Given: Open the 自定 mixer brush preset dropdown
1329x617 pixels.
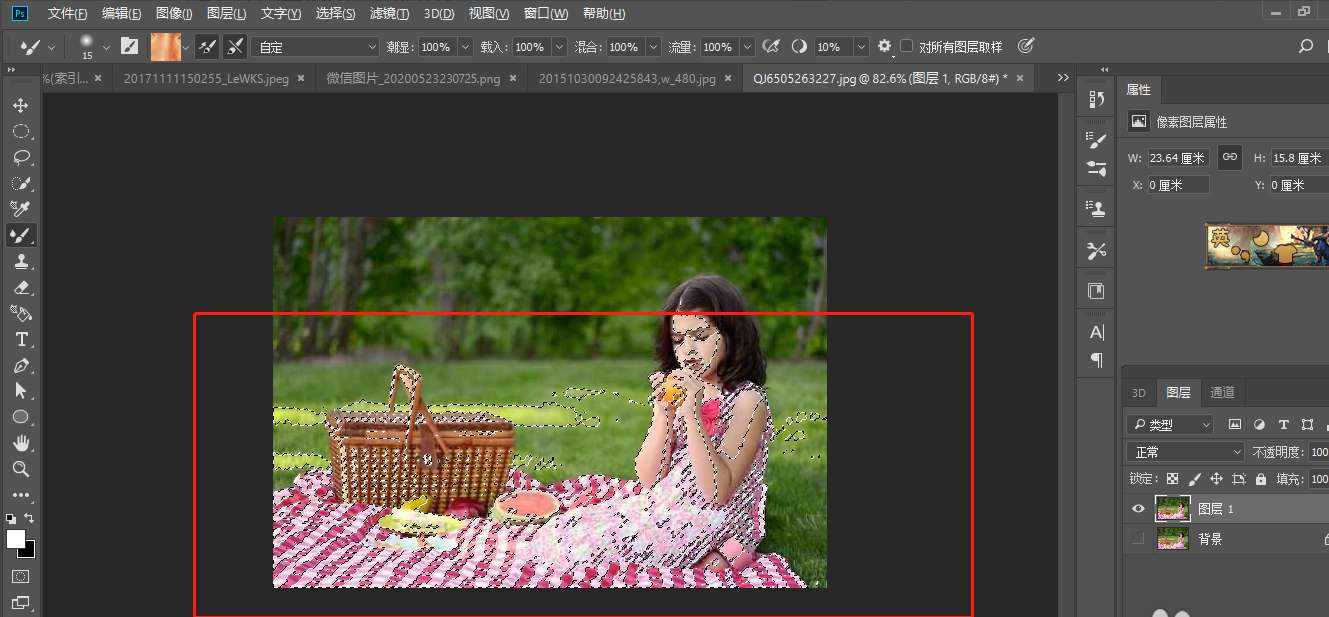Looking at the screenshot, I should (315, 47).
